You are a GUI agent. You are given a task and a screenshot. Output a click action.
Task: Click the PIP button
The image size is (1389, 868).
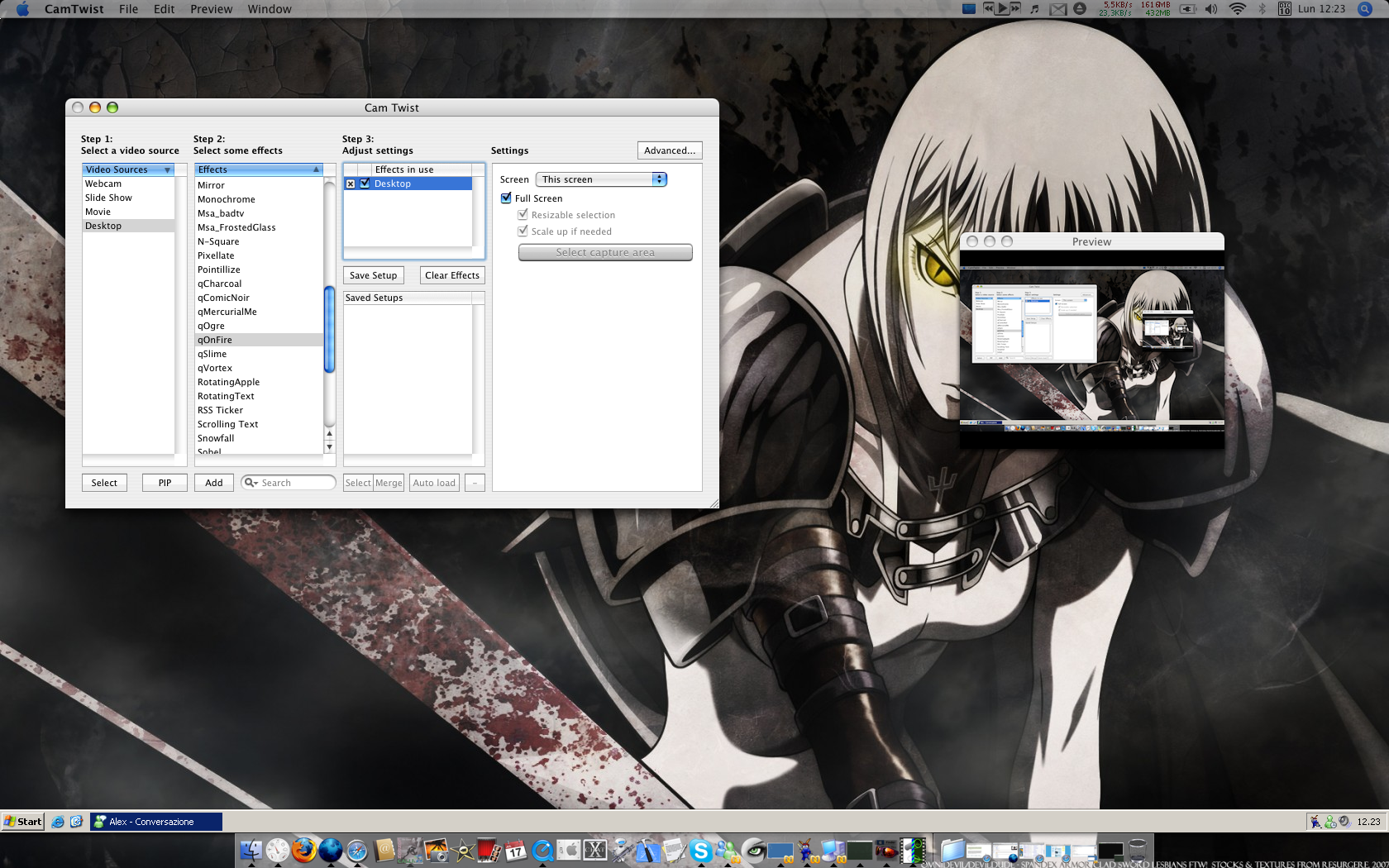point(165,483)
